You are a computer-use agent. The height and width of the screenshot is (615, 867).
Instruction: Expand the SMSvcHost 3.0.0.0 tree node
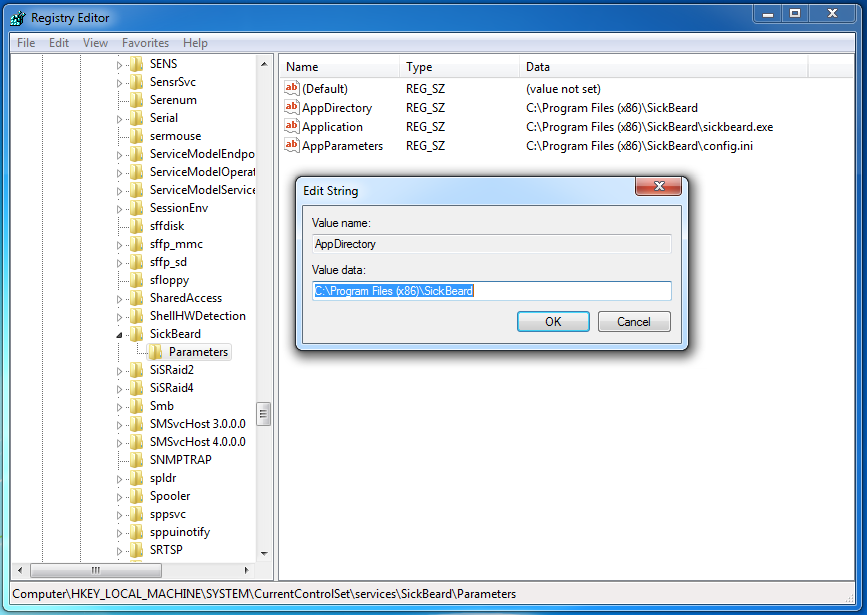pos(119,425)
